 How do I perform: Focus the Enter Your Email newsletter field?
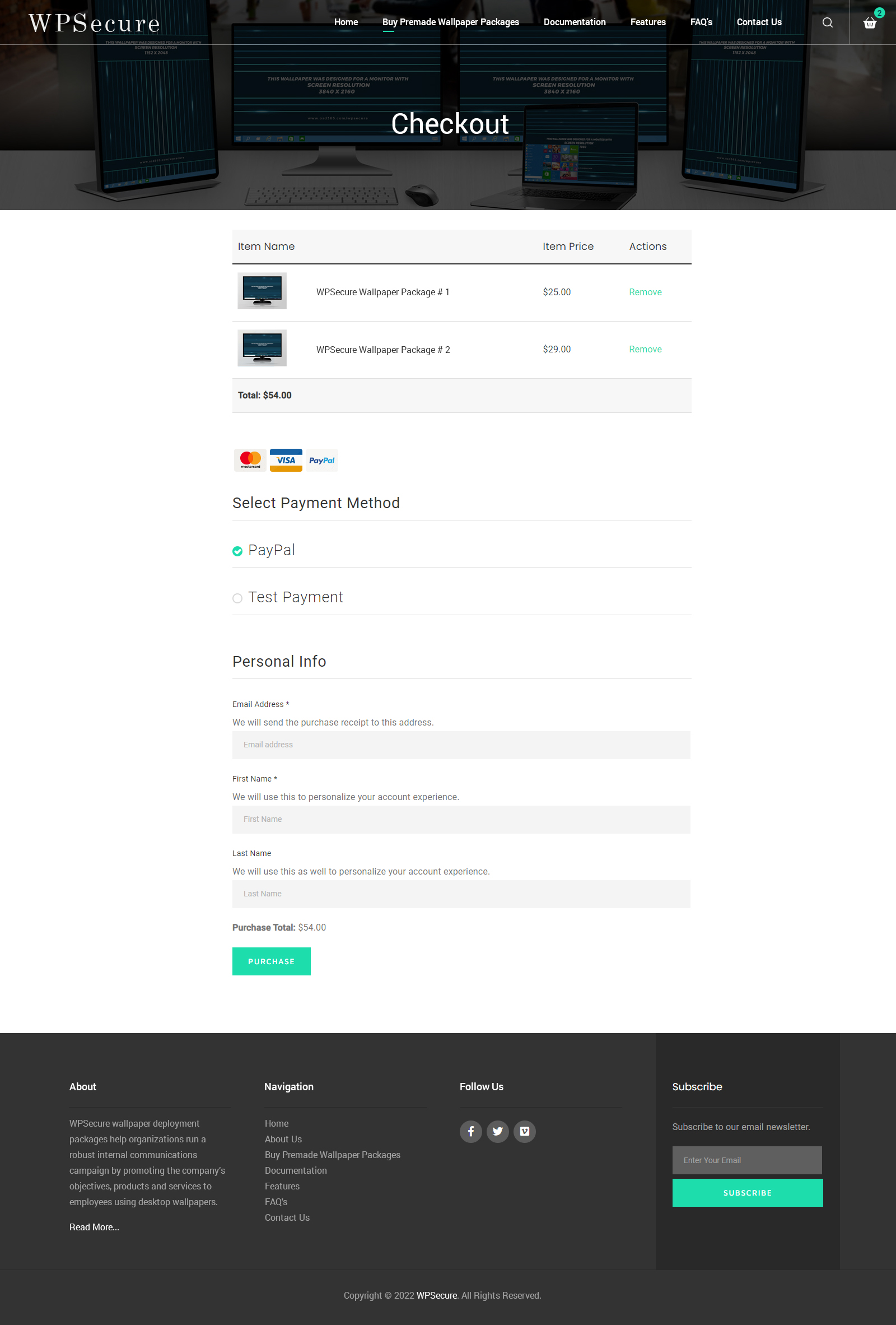[x=747, y=1160]
